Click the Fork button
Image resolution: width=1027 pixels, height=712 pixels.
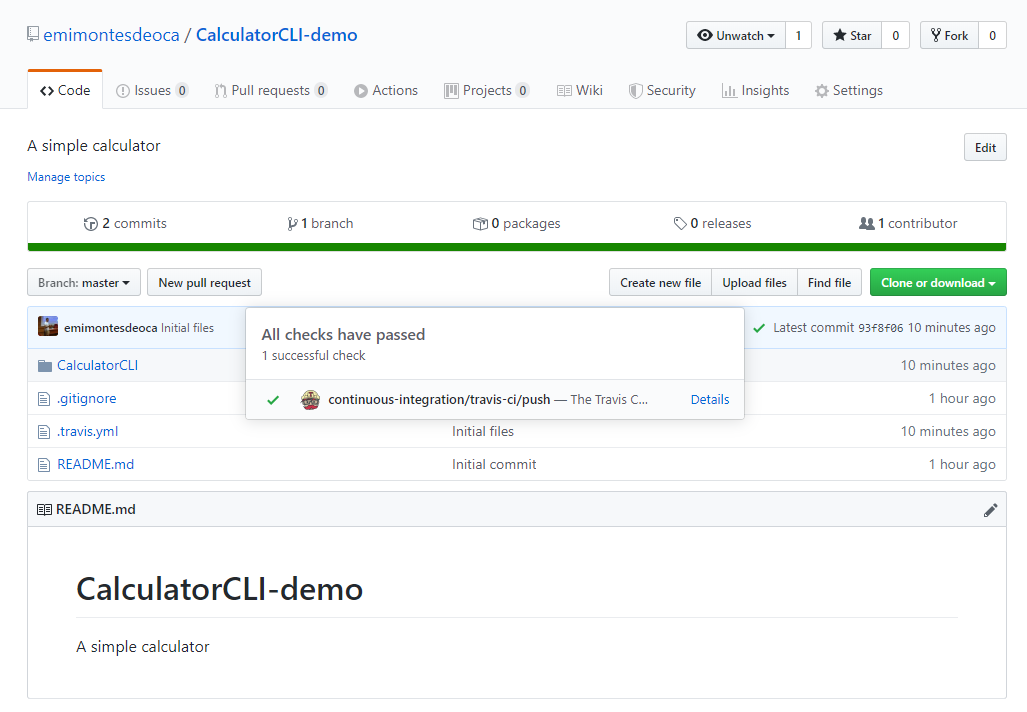click(949, 36)
